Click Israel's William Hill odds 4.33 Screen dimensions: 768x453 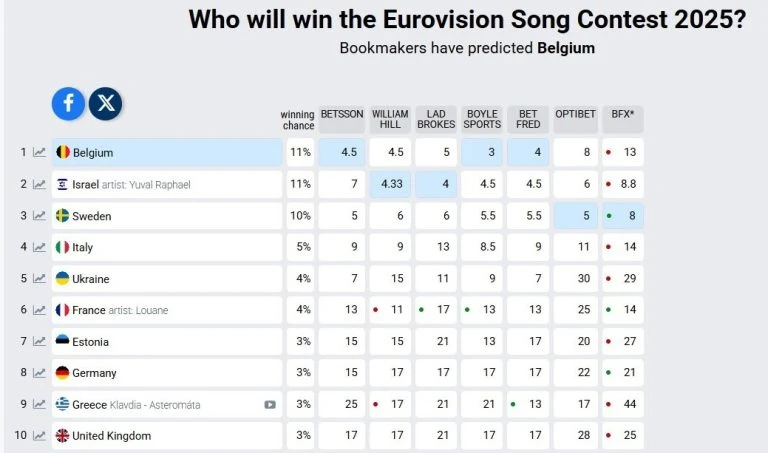click(x=389, y=184)
